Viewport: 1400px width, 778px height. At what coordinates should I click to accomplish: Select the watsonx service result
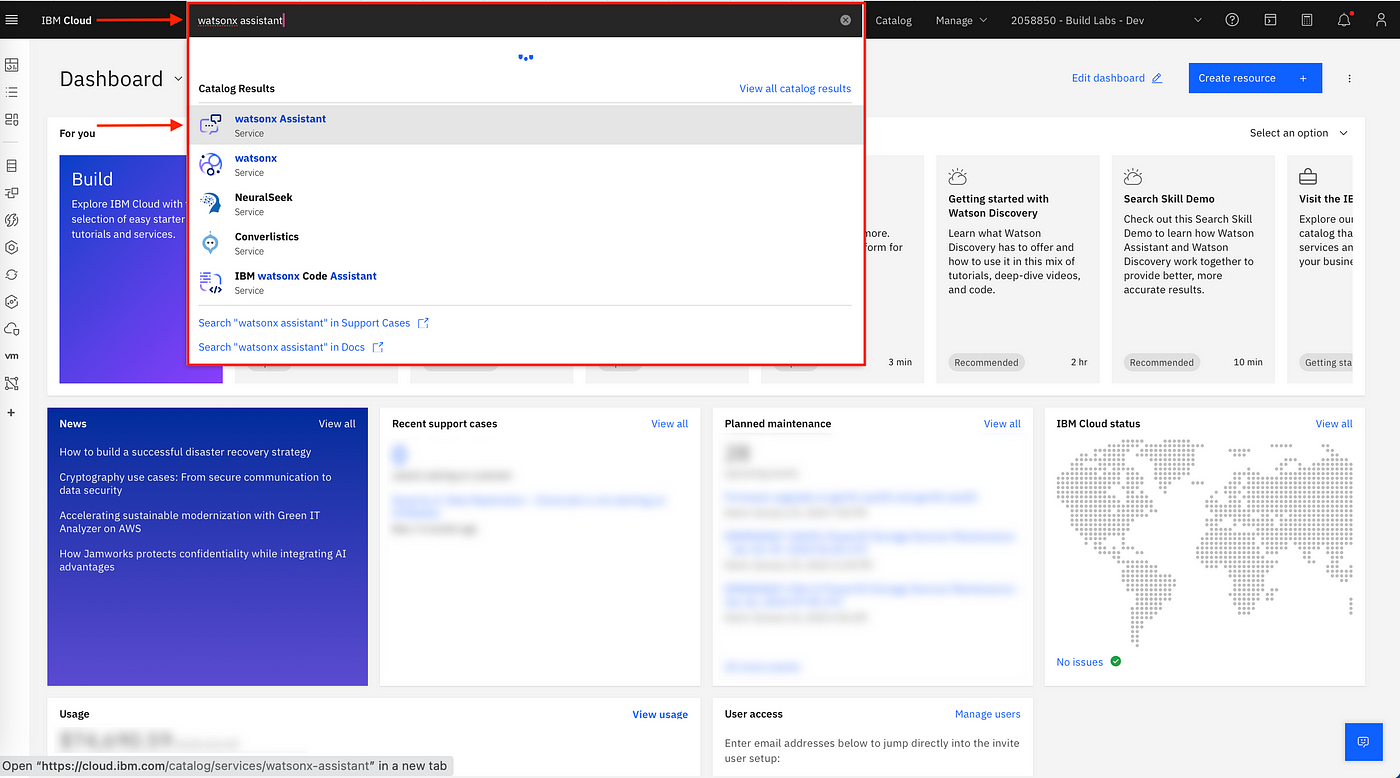click(x=526, y=165)
